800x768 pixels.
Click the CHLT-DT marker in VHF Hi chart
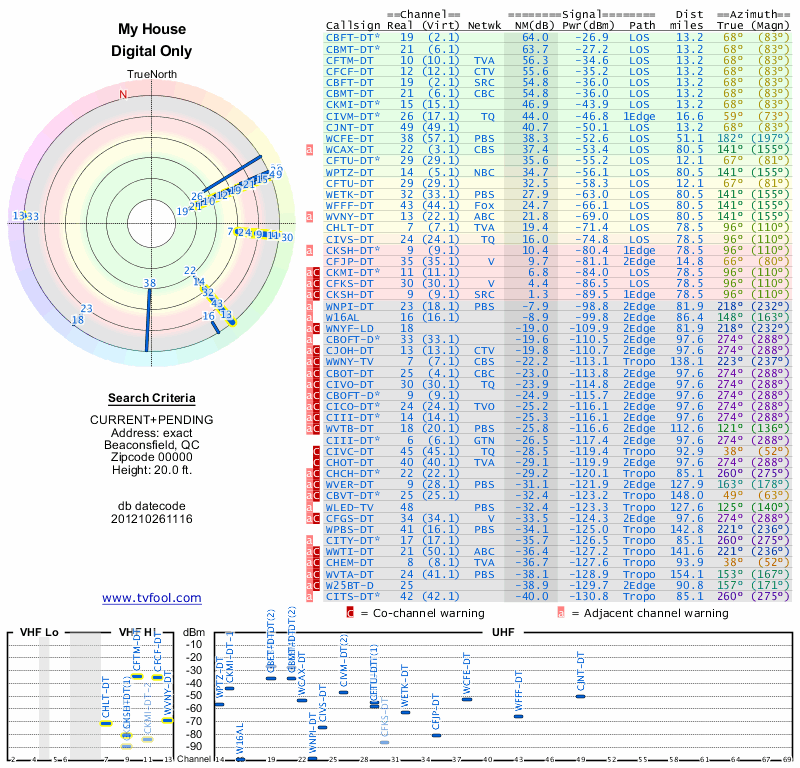tap(106, 723)
